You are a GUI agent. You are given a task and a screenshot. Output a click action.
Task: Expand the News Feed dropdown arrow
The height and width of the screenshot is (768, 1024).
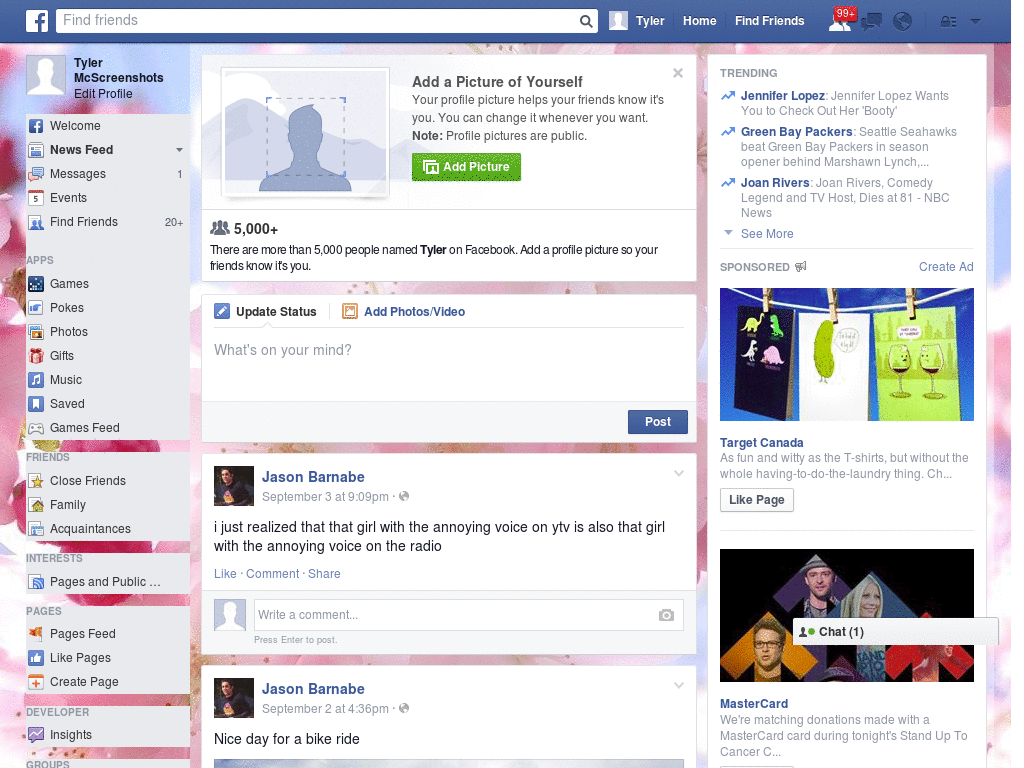pos(179,150)
